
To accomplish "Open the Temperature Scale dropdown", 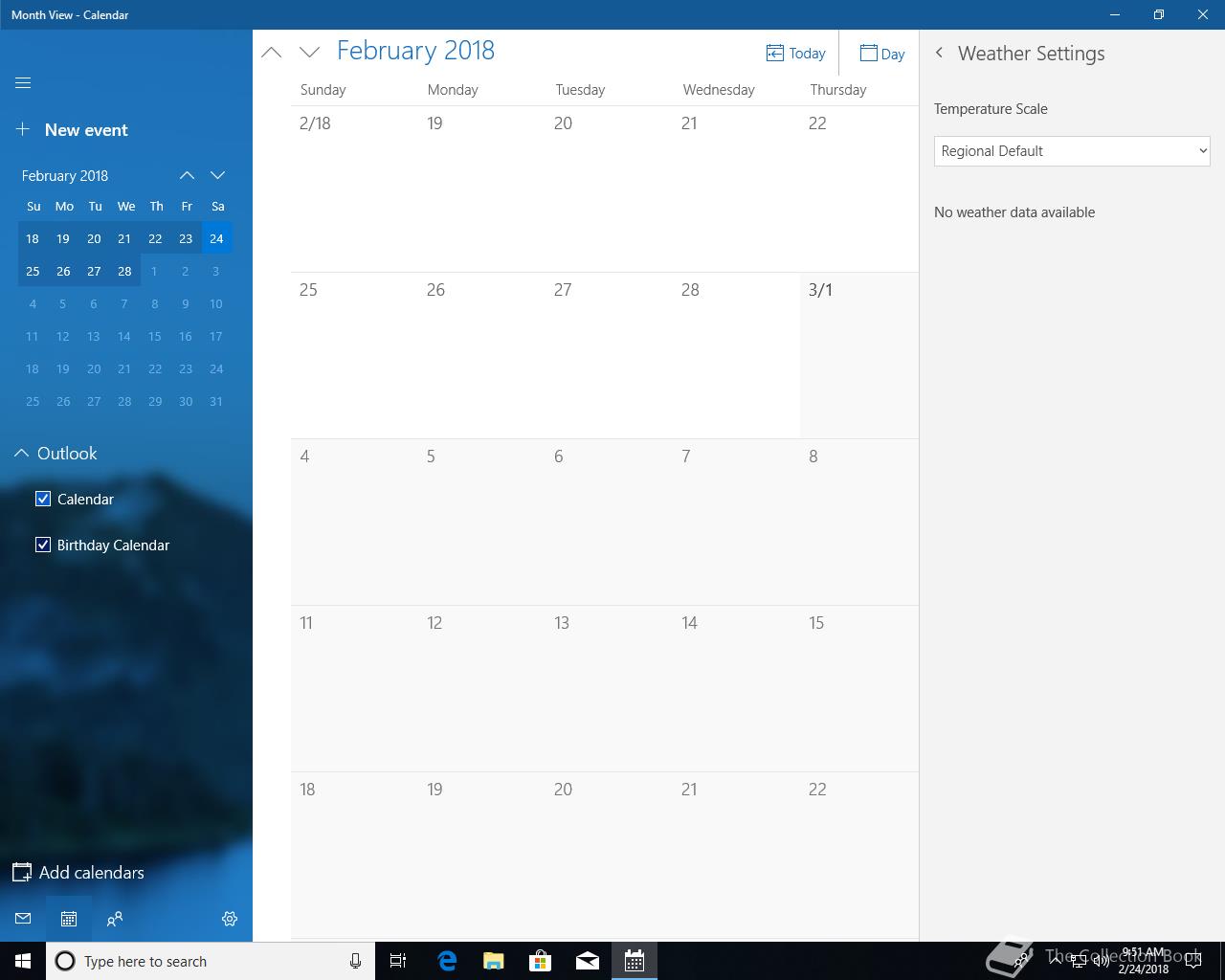I will click(1072, 151).
